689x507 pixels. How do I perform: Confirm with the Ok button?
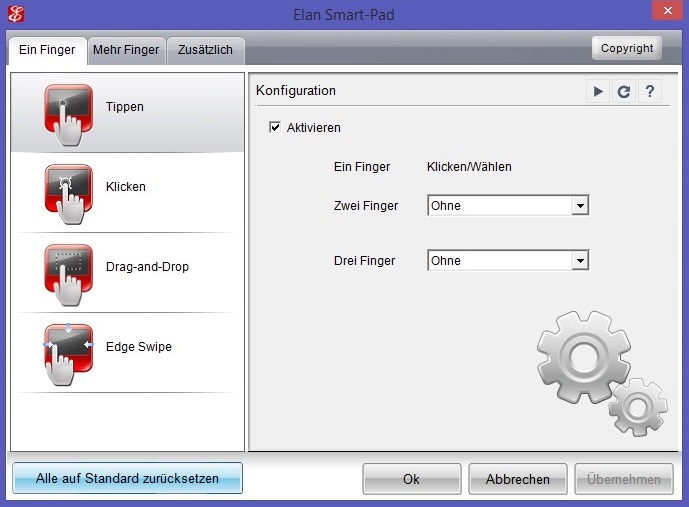[x=412, y=479]
